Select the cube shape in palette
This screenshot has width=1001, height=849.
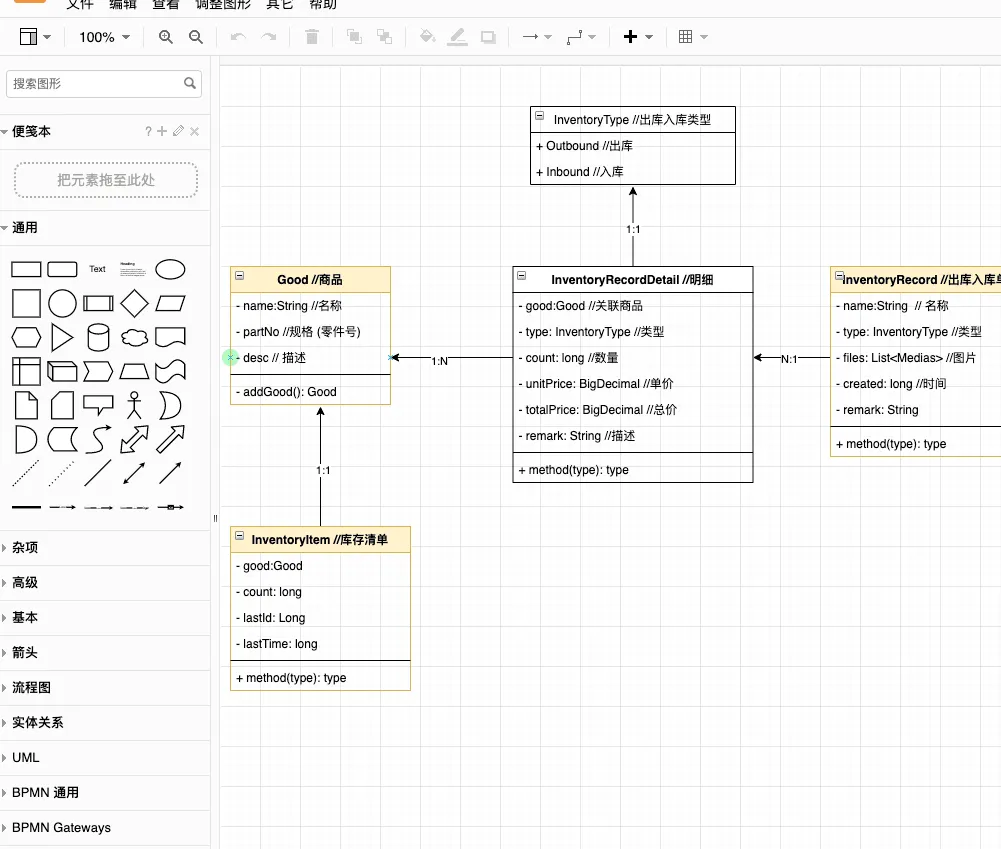pos(63,372)
